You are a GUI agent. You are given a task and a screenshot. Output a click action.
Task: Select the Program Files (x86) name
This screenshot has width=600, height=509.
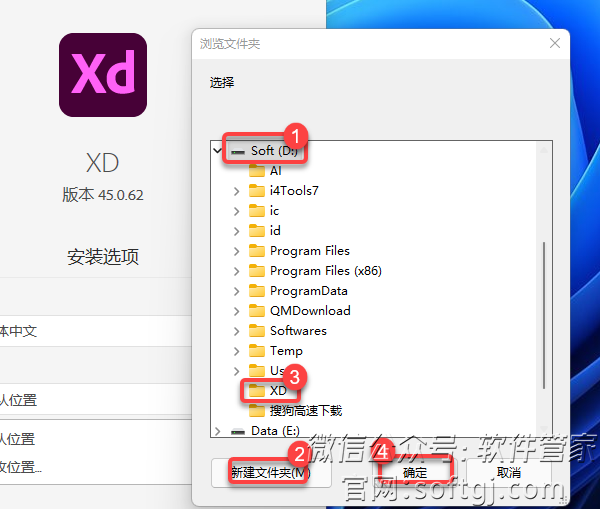[326, 271]
